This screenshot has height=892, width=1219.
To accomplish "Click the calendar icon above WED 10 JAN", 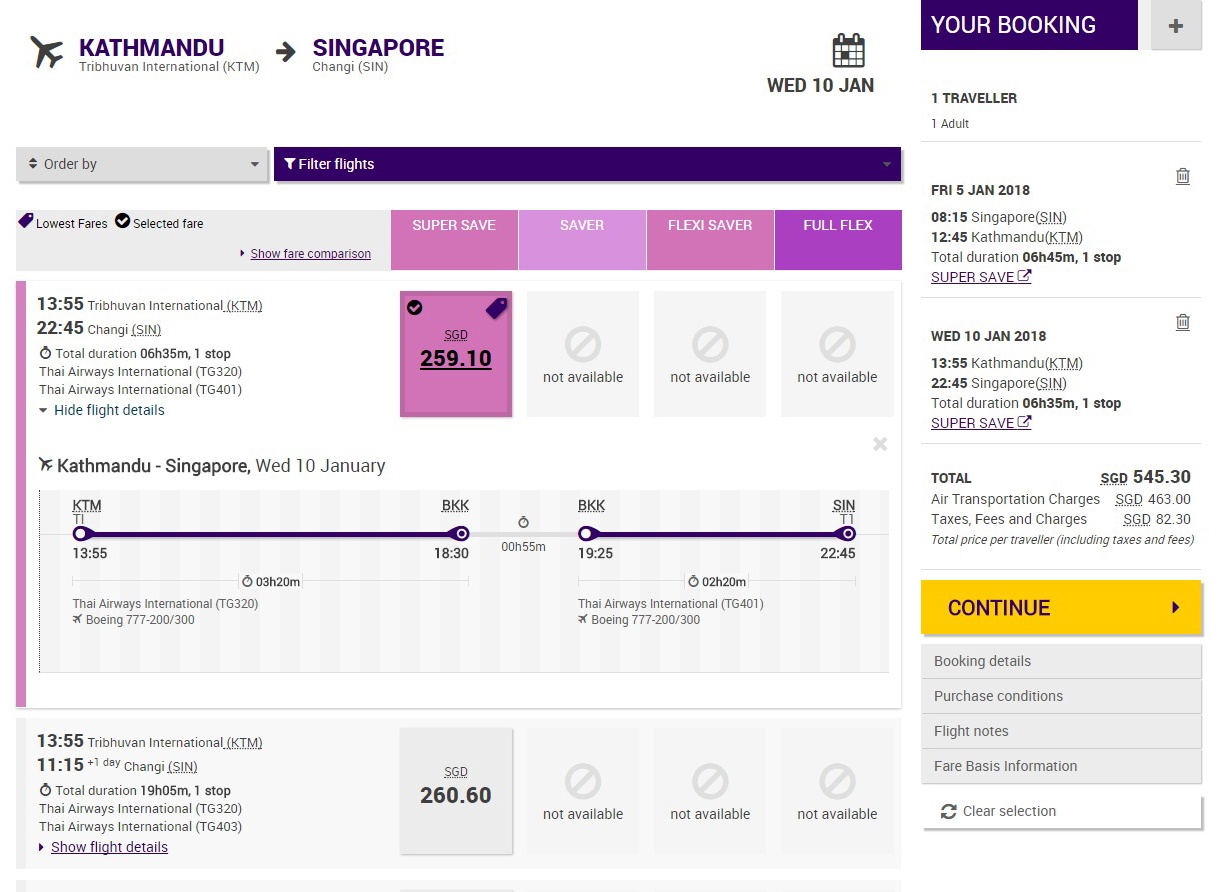I will [x=848, y=50].
